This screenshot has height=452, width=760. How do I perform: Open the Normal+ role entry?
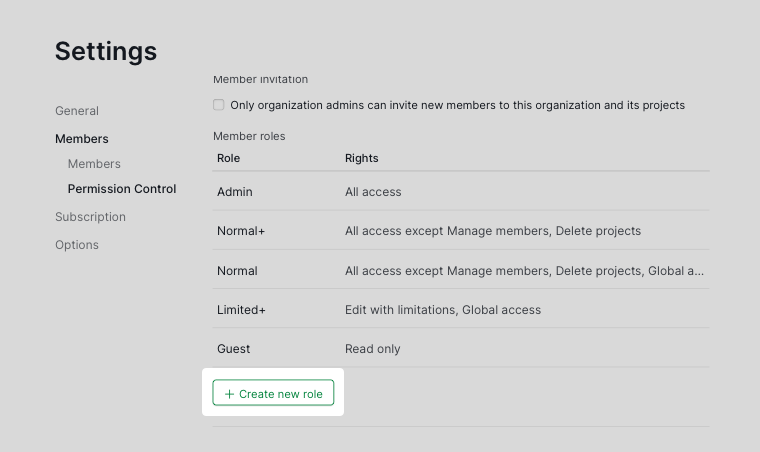tap(241, 231)
